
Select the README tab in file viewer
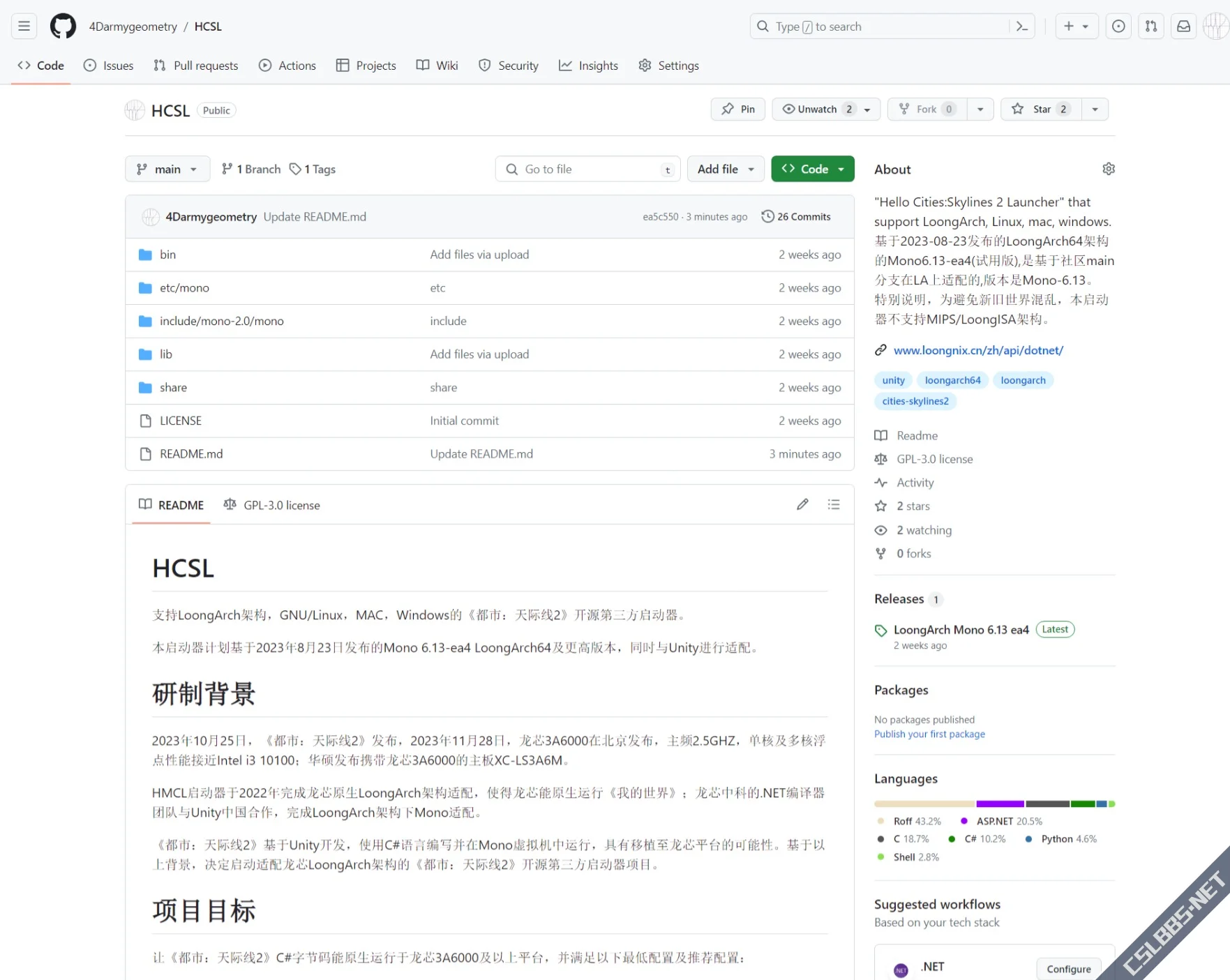172,505
